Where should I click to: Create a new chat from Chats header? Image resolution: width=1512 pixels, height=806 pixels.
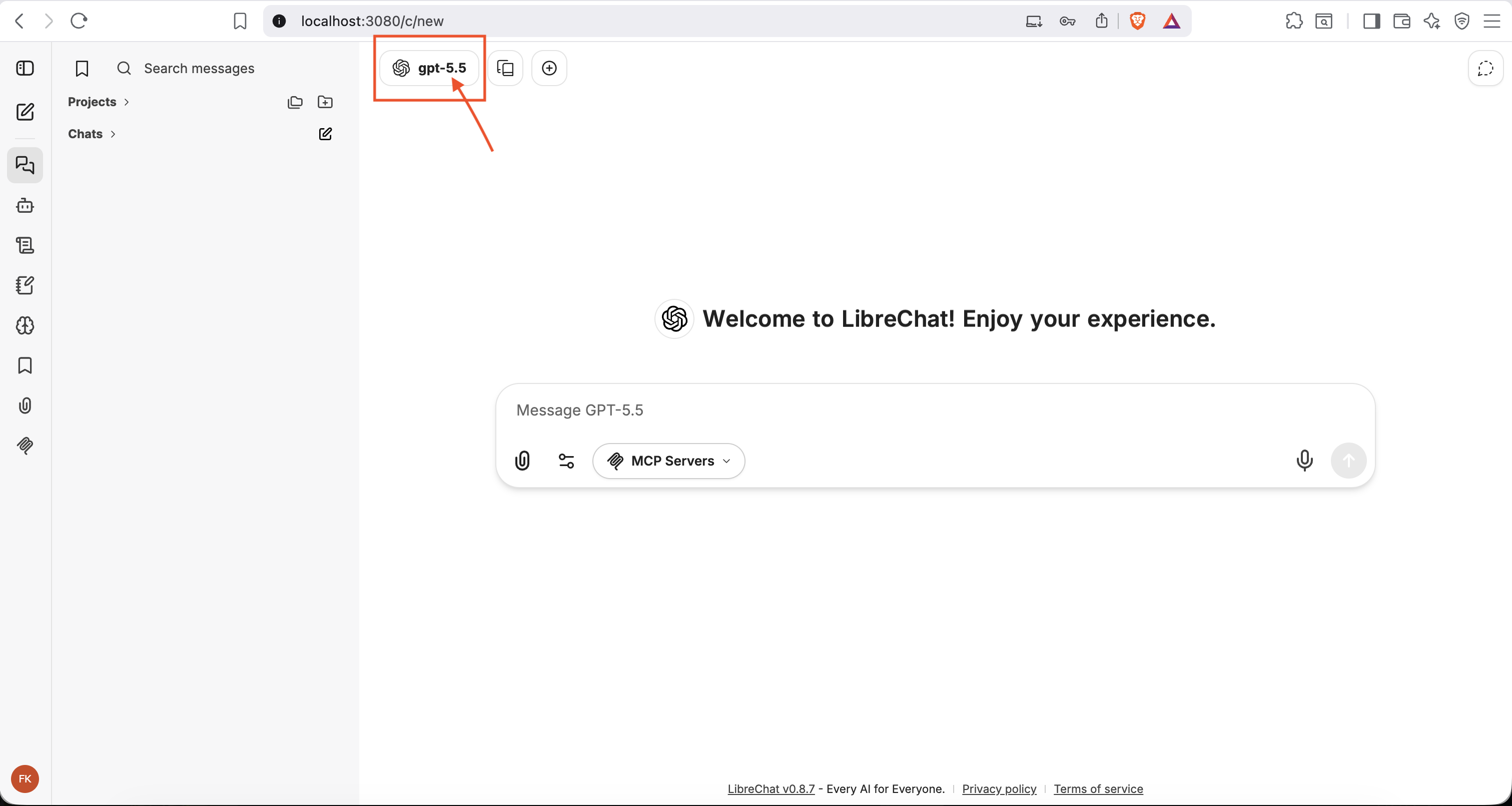pyautogui.click(x=325, y=134)
